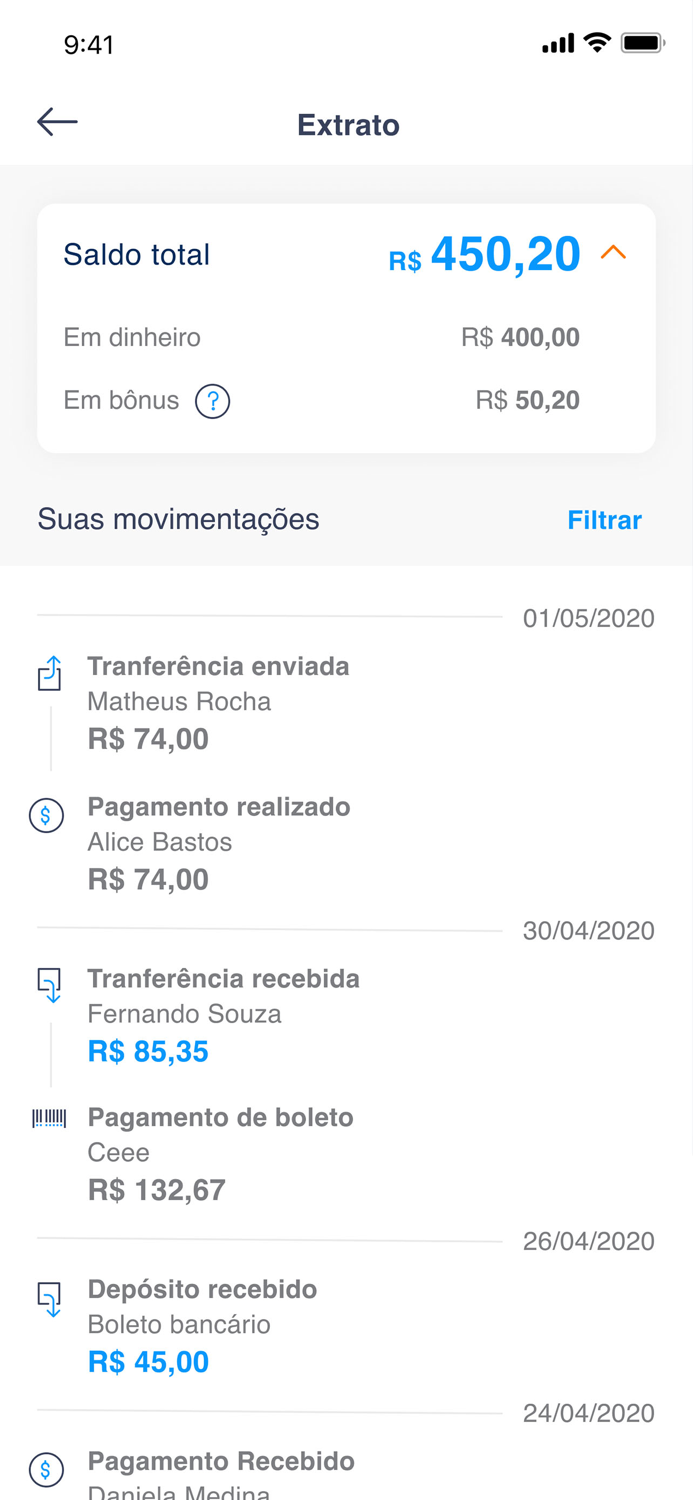The image size is (693, 1500).
Task: Tap the dollar sign icon for Pagamento realizado
Action: coord(46,816)
